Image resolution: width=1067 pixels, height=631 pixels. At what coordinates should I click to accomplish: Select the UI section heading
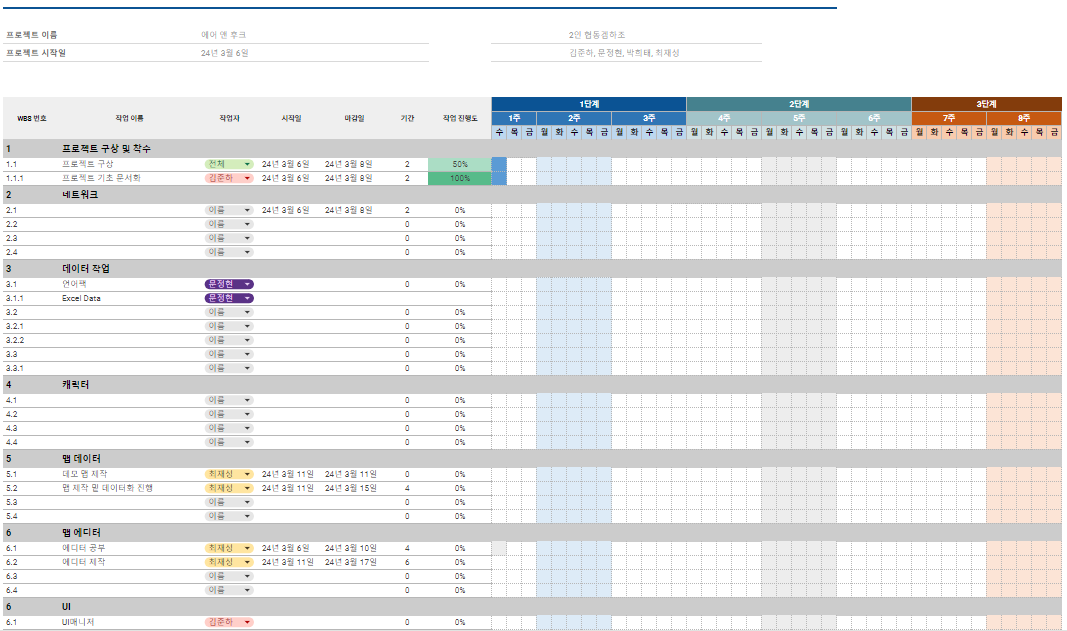coord(66,606)
